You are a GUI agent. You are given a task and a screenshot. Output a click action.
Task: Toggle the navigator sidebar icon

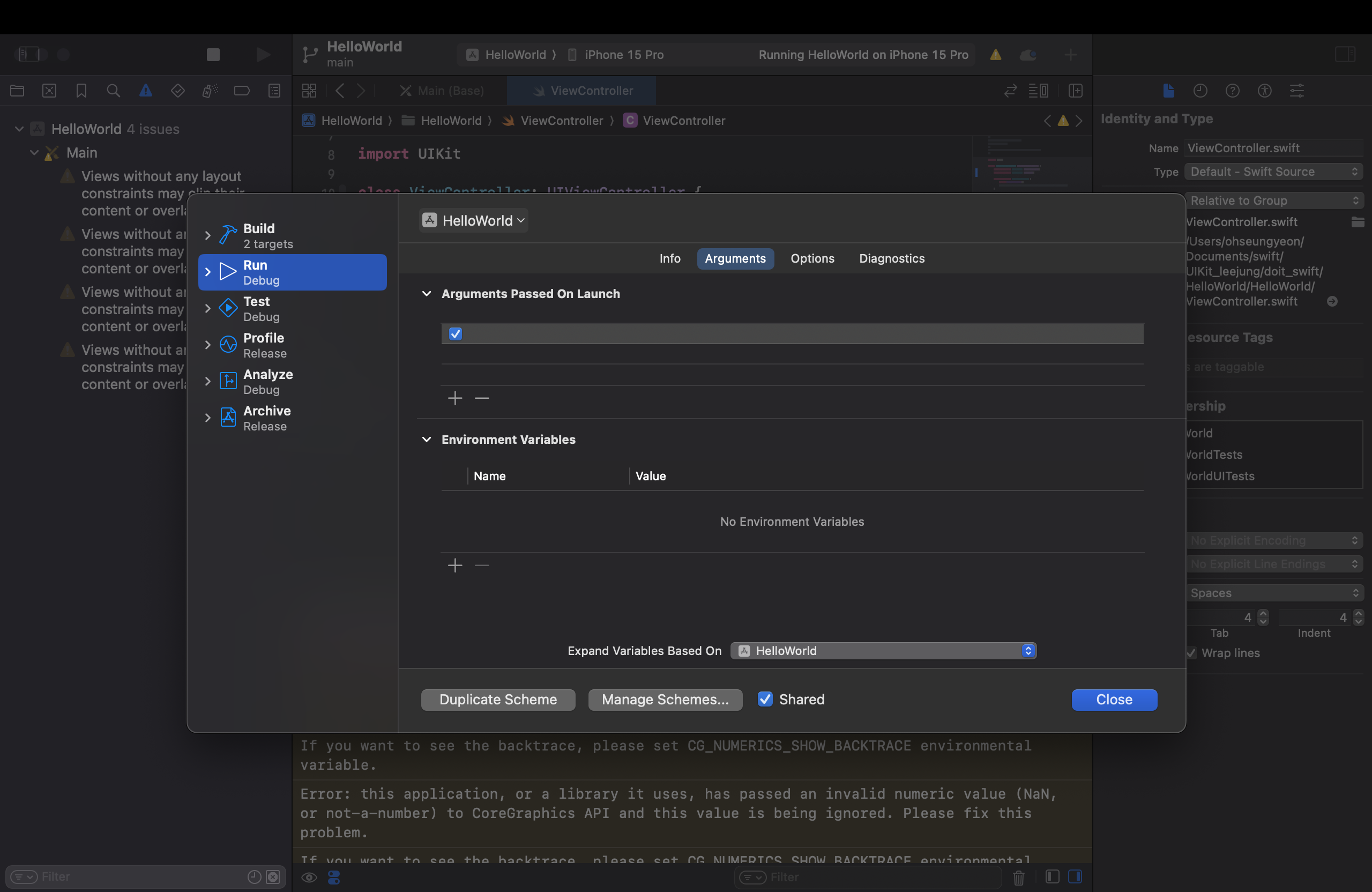click(29, 54)
